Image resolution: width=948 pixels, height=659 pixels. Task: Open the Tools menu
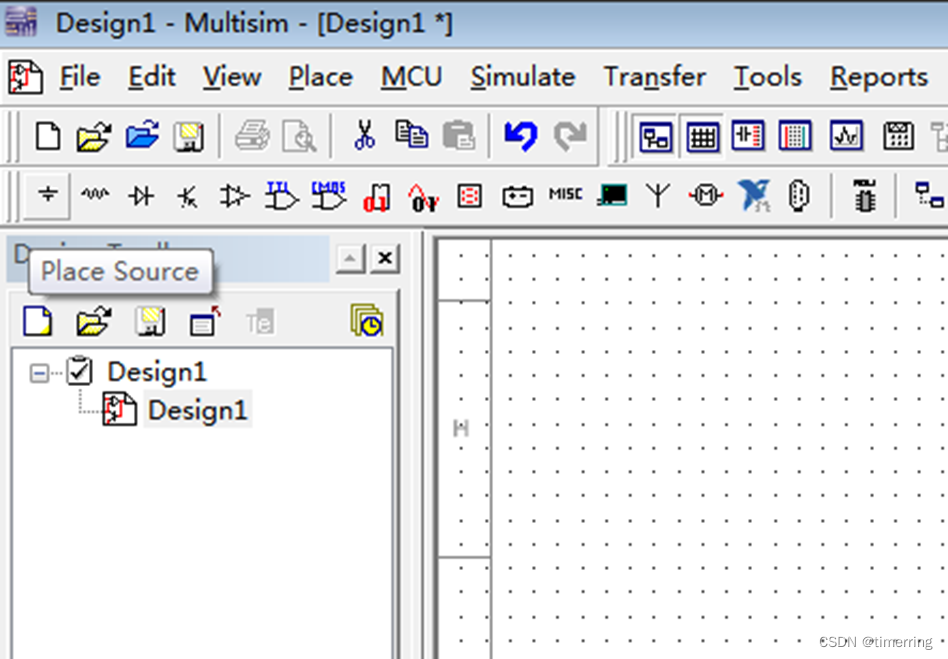(768, 77)
